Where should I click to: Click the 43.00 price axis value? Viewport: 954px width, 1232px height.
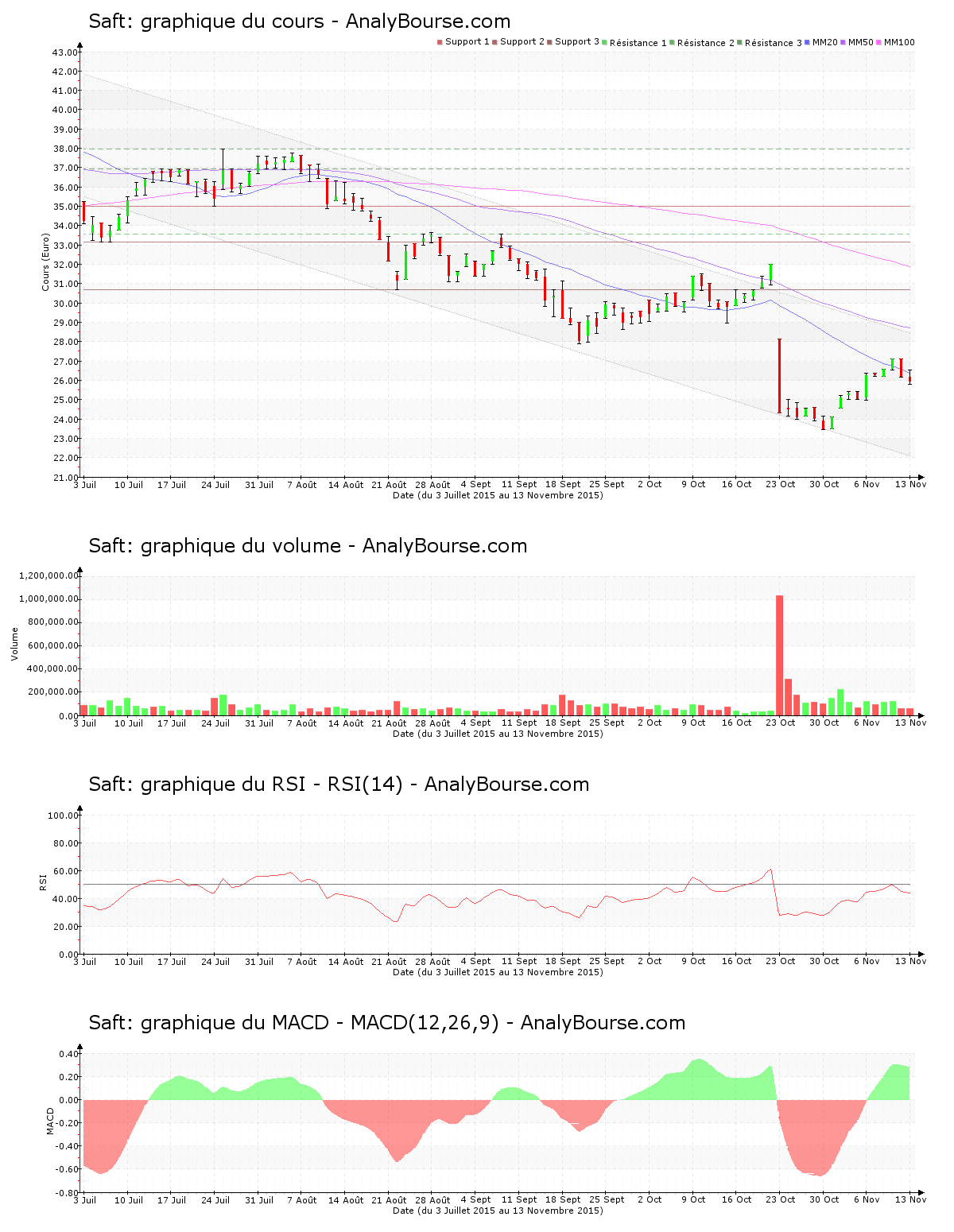point(64,52)
